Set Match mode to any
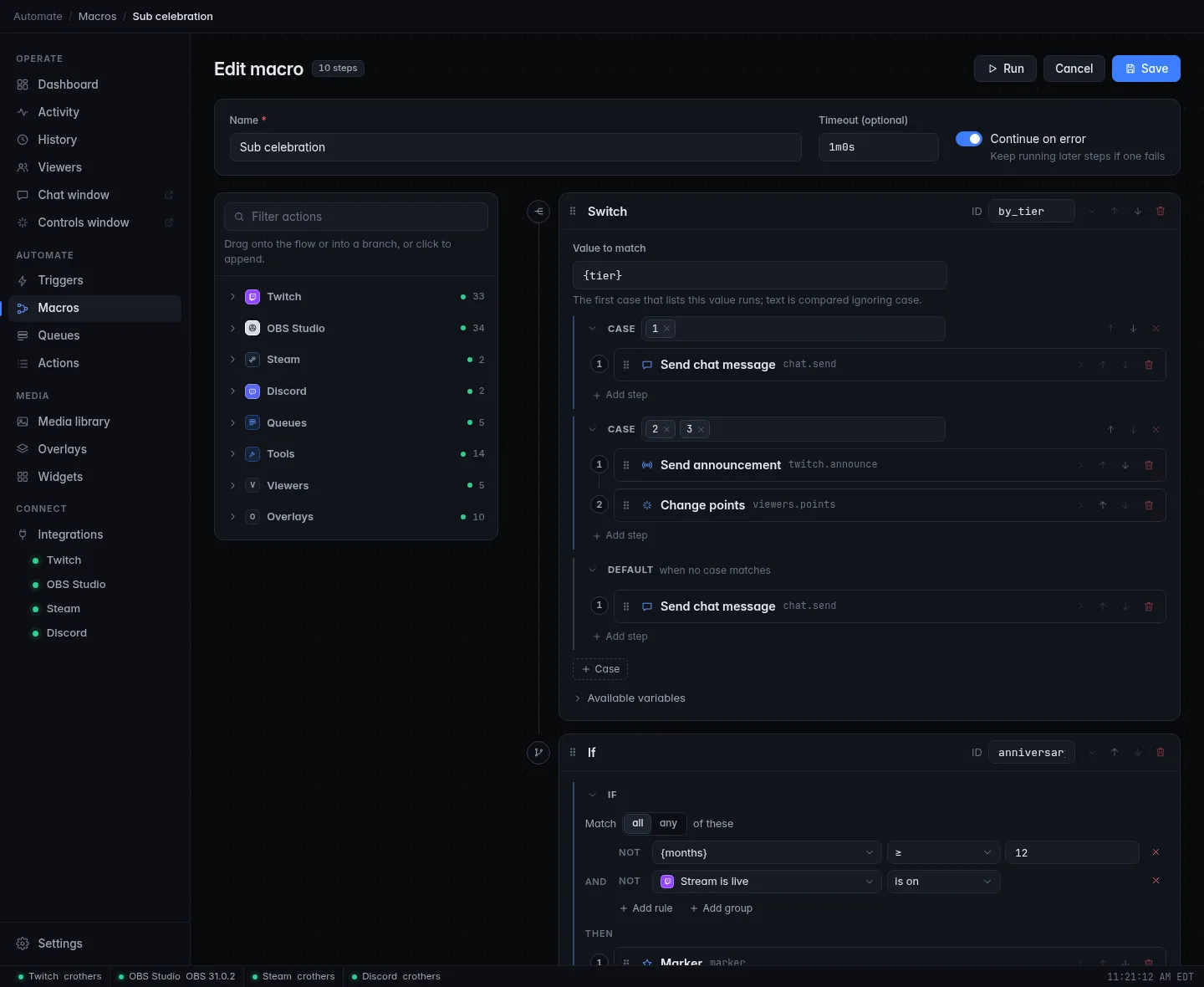The image size is (1204, 987). 668,824
